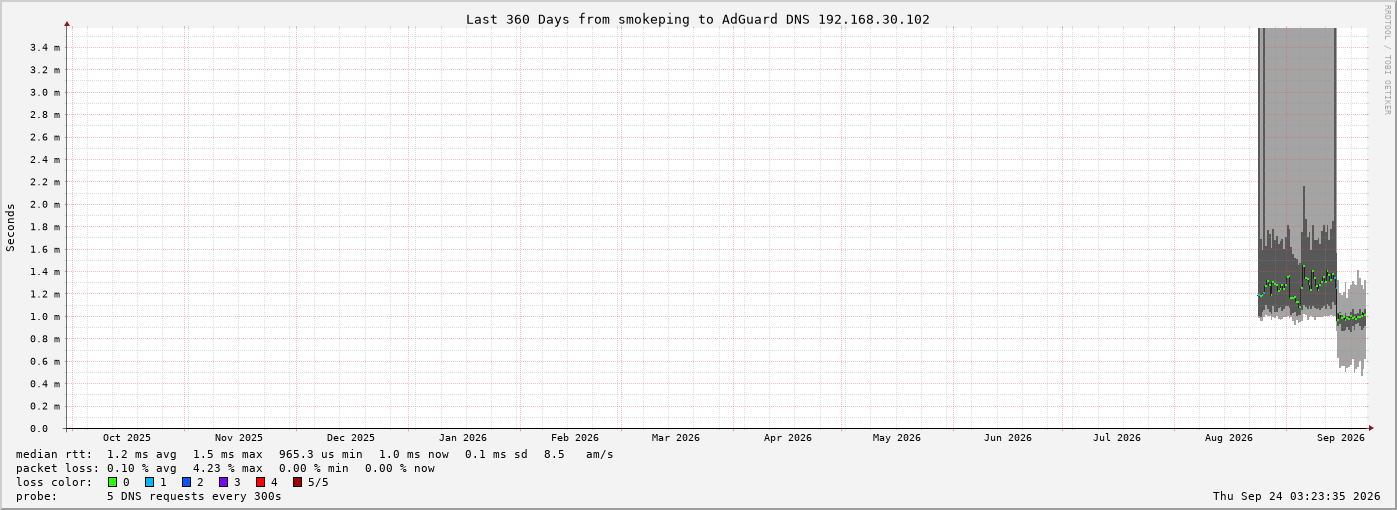
Task: Click the green loss color 0 swatch
Action: (x=112, y=482)
